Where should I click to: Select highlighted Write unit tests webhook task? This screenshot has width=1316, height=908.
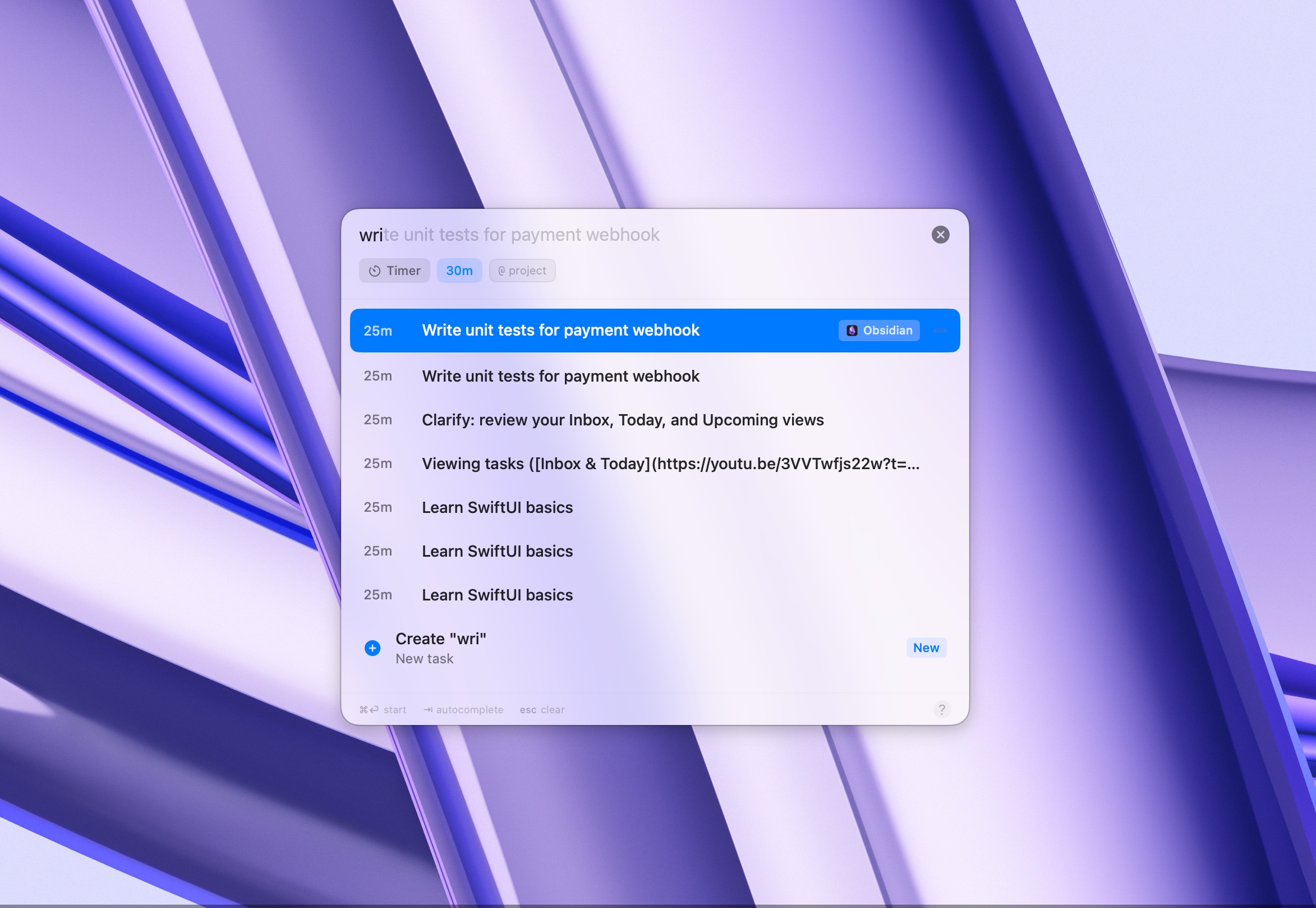click(x=560, y=331)
